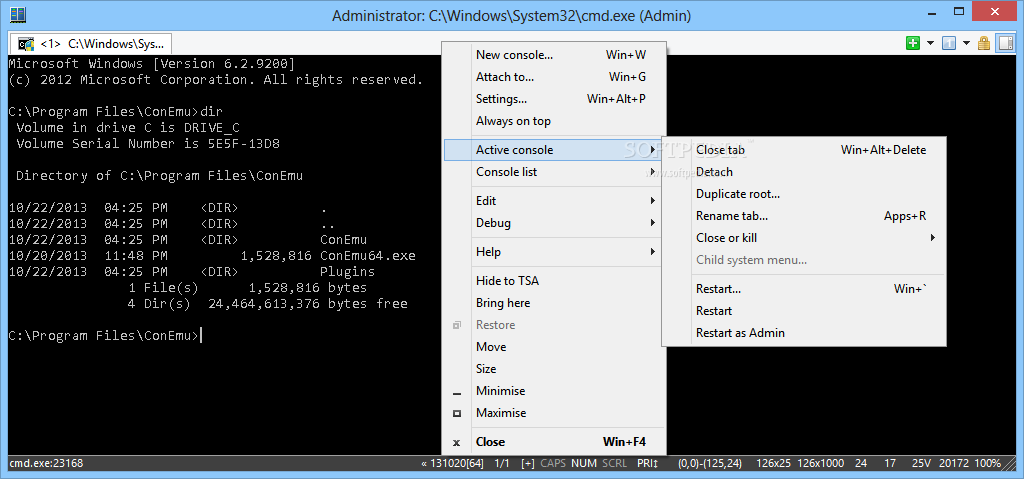1024x479 pixels.
Task: Open the dropdown arrow beside the console number icon
Action: click(966, 44)
